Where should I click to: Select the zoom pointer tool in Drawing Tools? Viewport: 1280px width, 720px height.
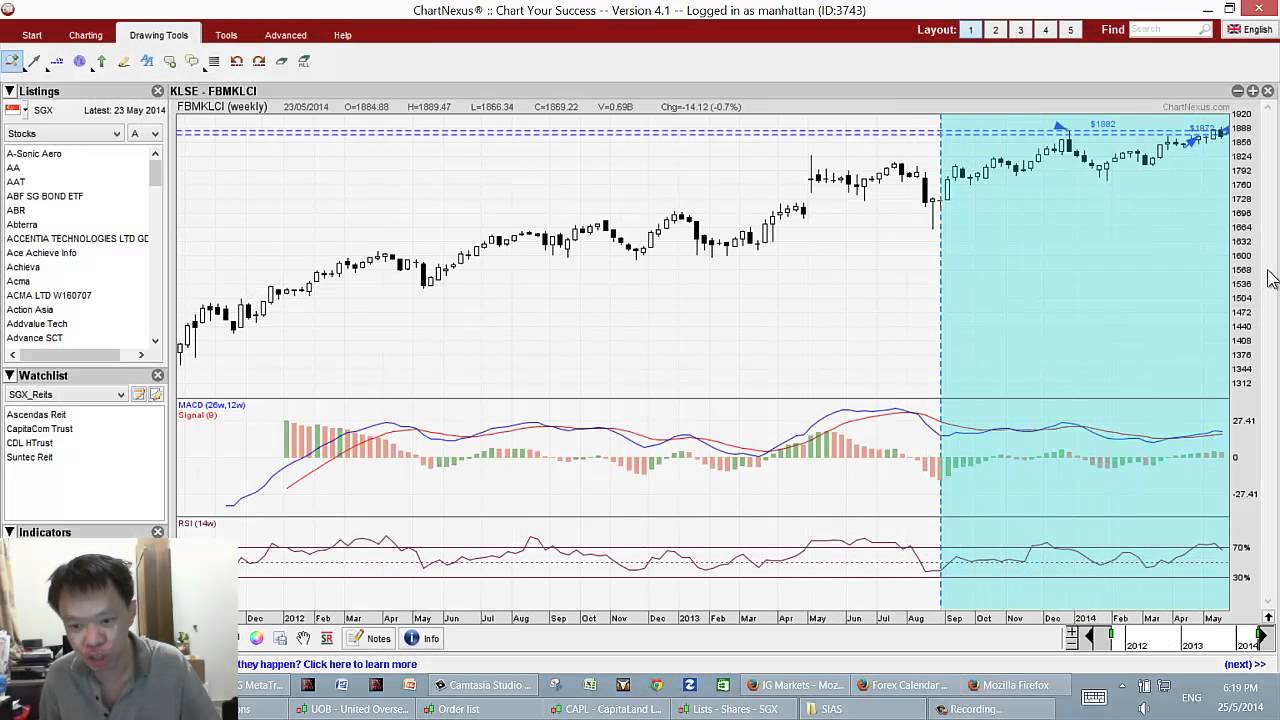pos(12,61)
